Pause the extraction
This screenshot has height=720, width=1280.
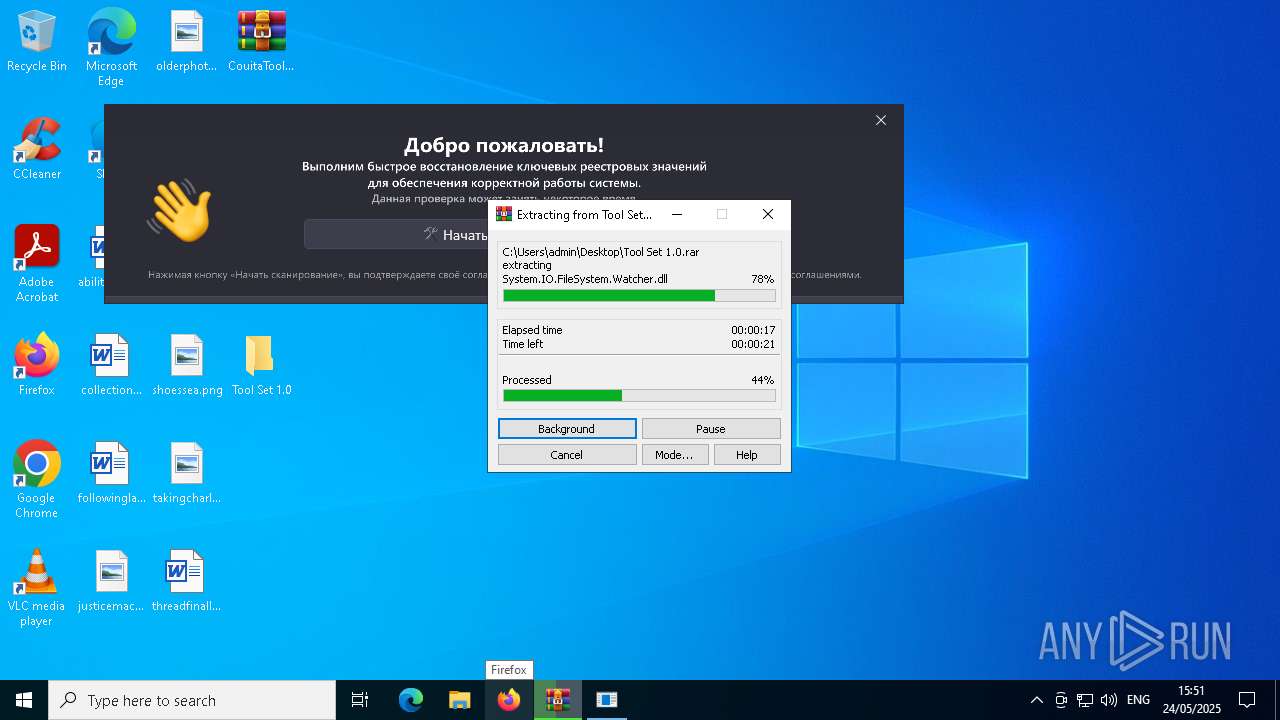(711, 429)
